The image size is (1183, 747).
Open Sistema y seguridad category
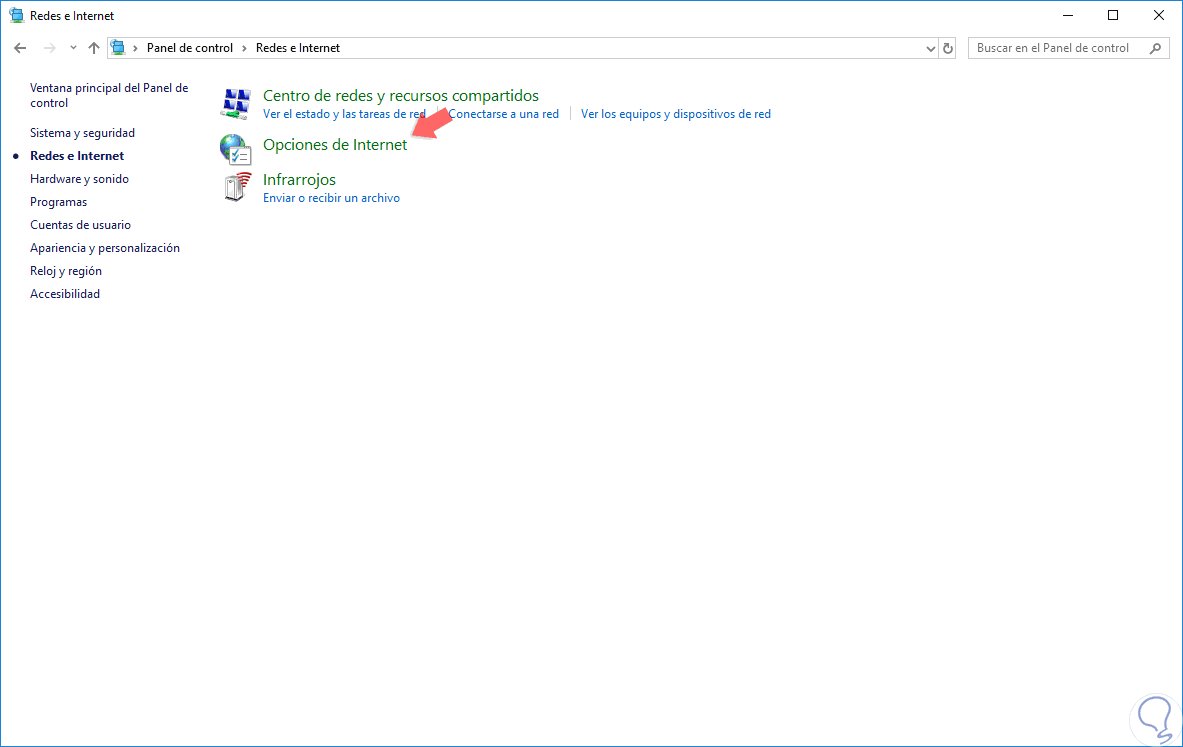(x=82, y=133)
